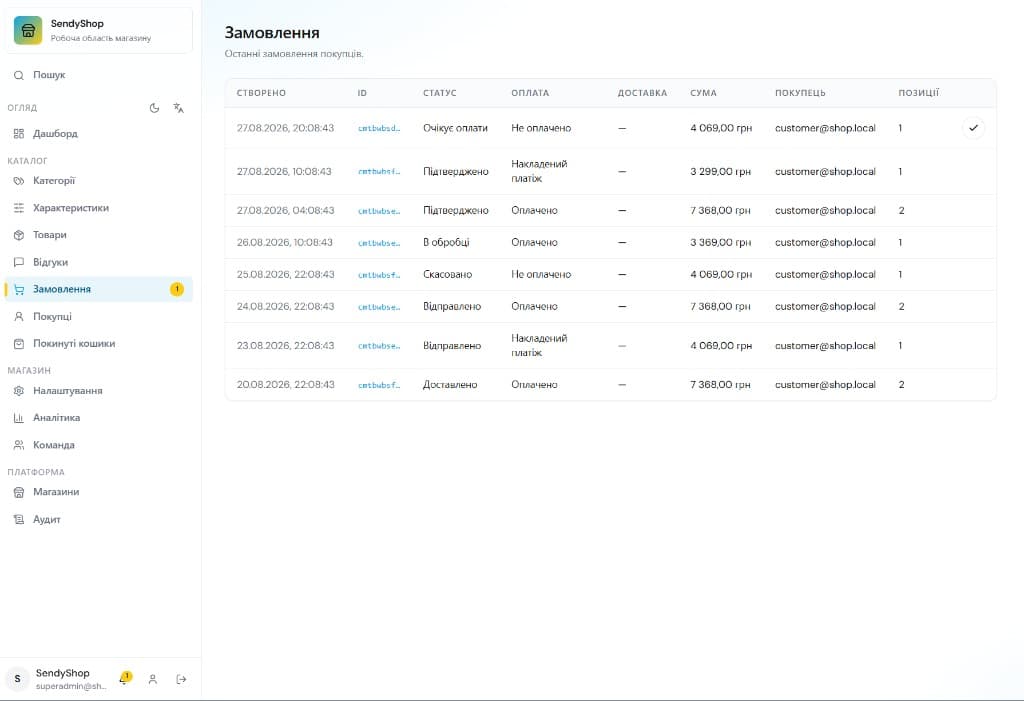Select the Скасовано status cell
Image resolution: width=1024 pixels, height=701 pixels.
[x=447, y=274]
